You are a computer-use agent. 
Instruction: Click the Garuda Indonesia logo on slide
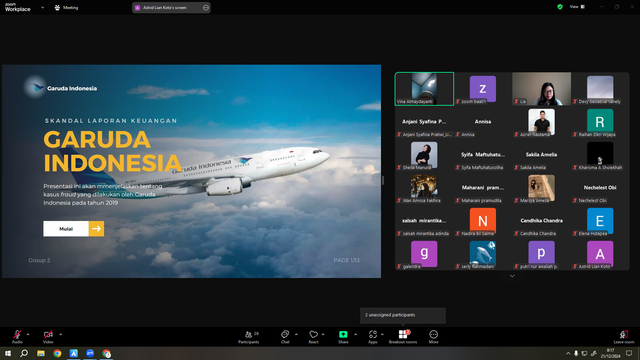pyautogui.click(x=61, y=87)
